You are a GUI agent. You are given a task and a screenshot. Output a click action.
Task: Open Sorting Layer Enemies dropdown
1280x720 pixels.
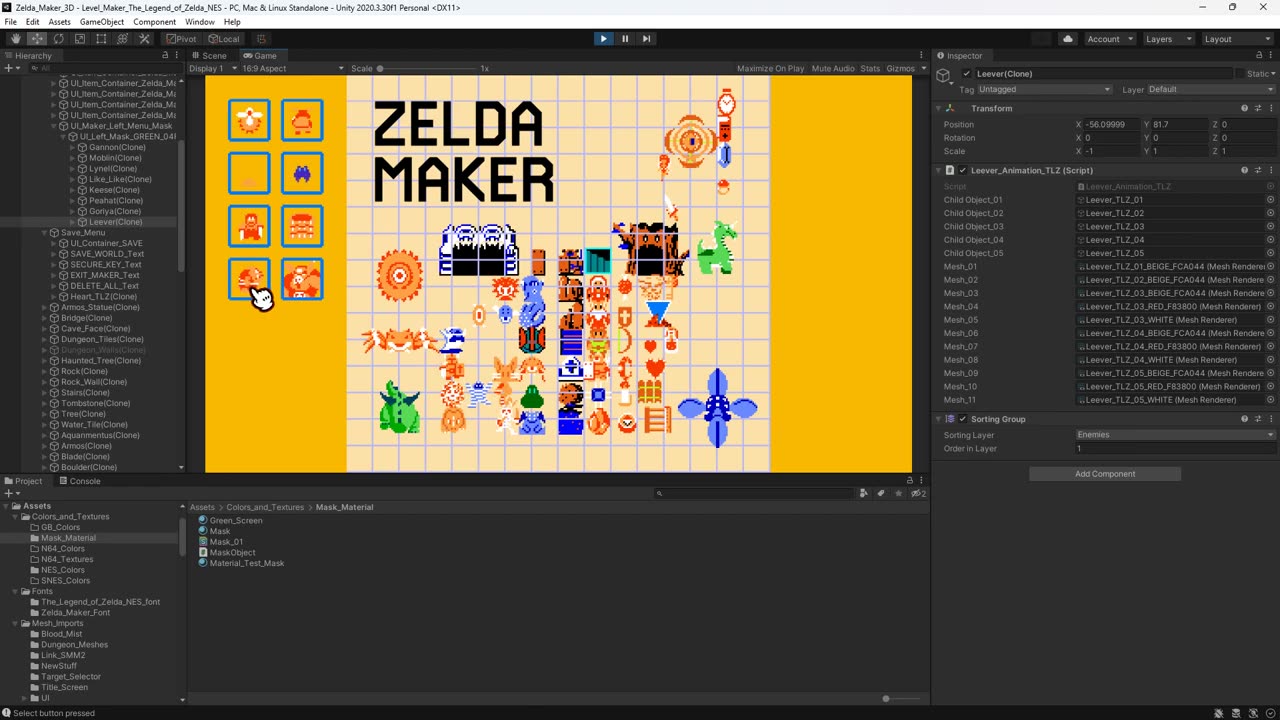[1175, 435]
